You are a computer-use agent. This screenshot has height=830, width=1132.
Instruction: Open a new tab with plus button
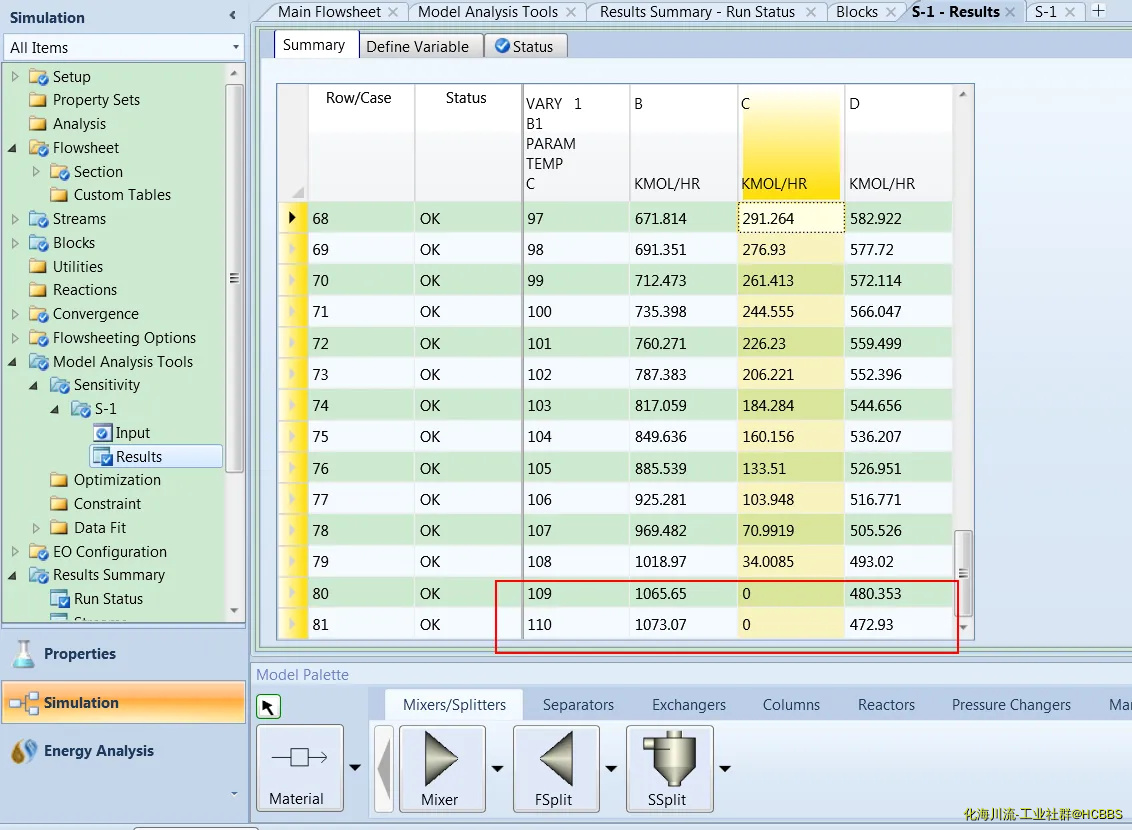pos(1098,11)
